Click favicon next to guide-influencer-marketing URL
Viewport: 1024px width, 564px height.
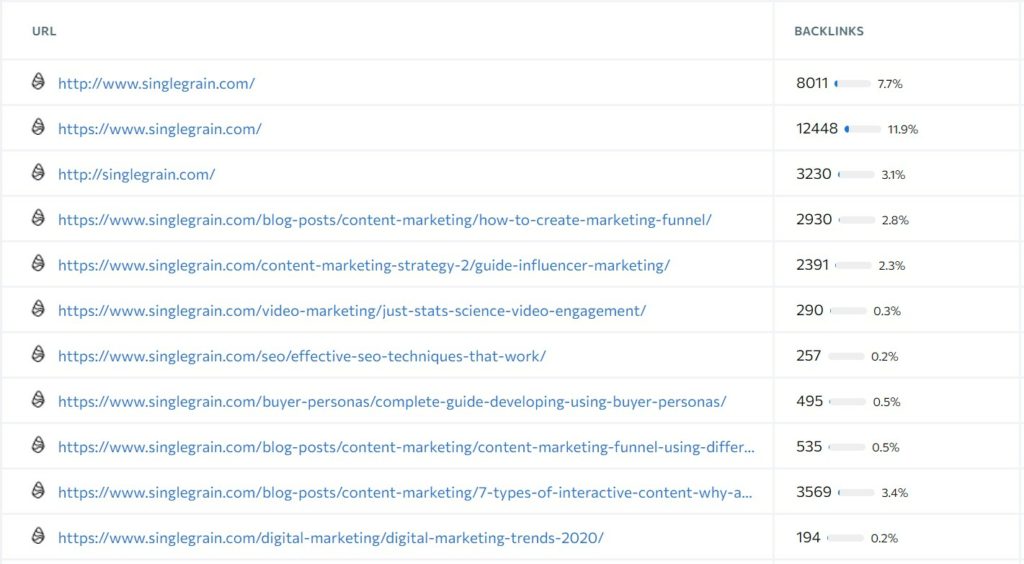coord(39,263)
